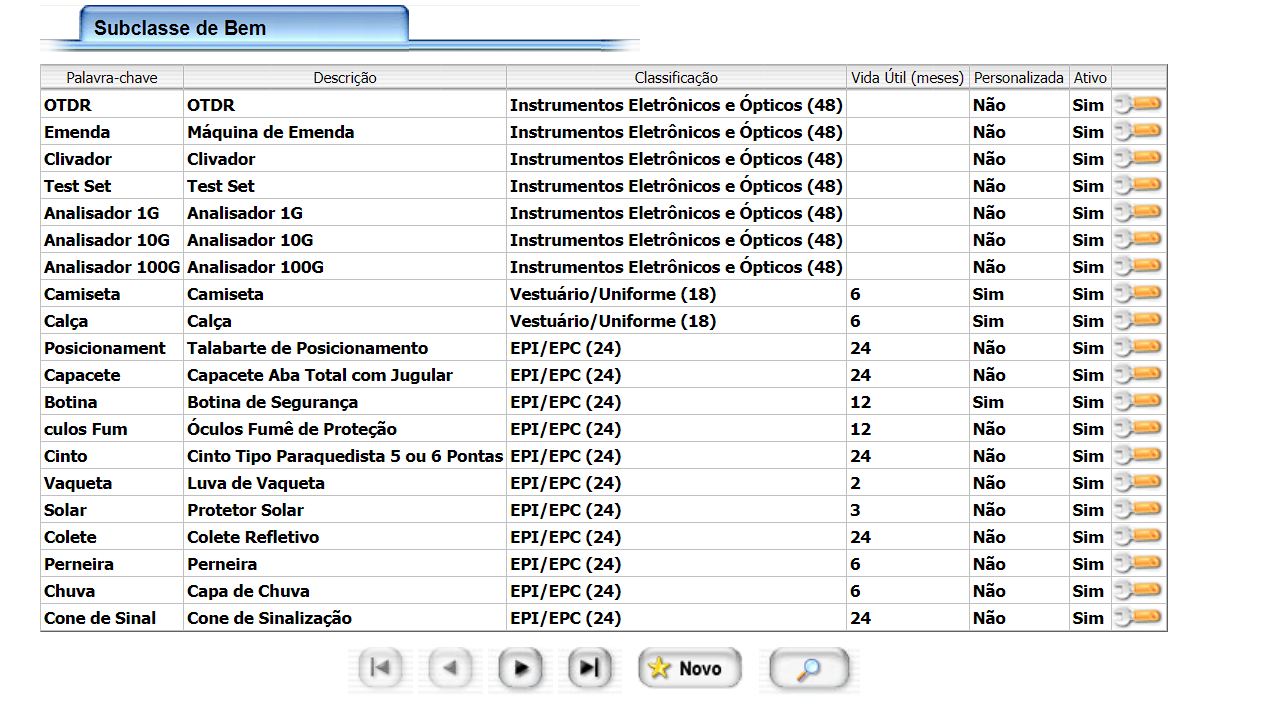Edit the Botina de Segurança entry

(x=1138, y=401)
